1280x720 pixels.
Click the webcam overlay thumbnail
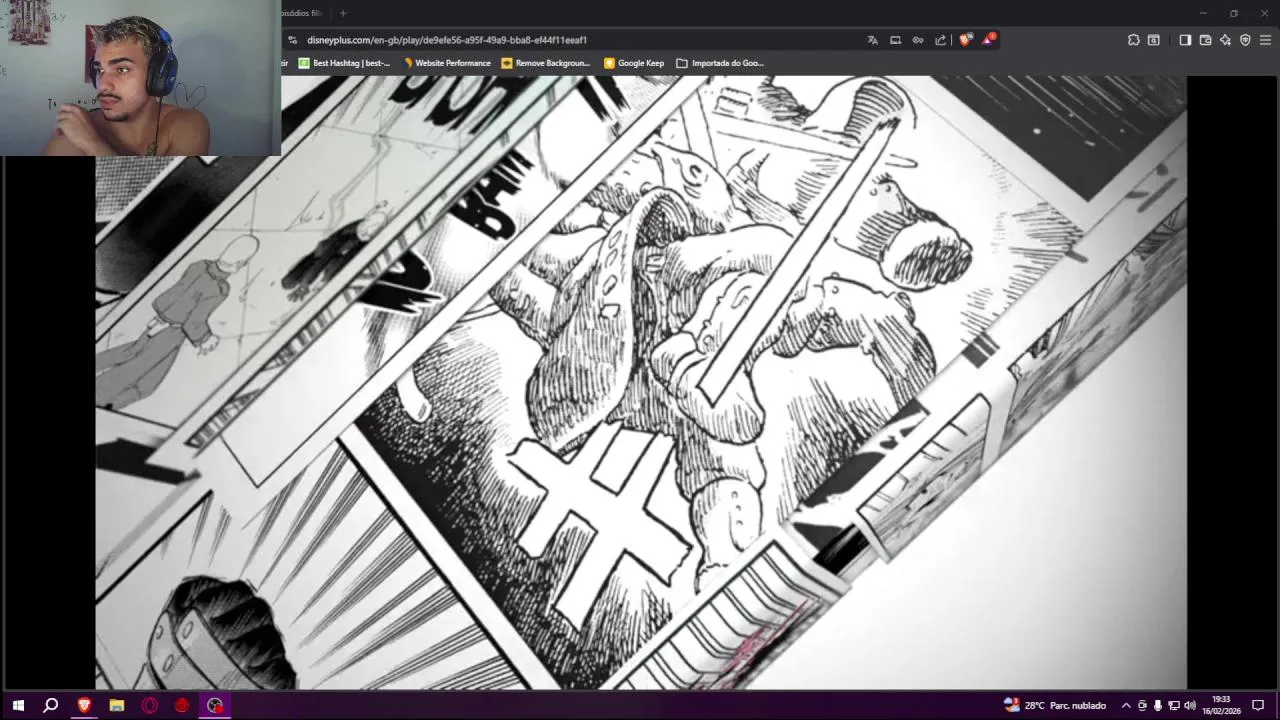pyautogui.click(x=140, y=78)
